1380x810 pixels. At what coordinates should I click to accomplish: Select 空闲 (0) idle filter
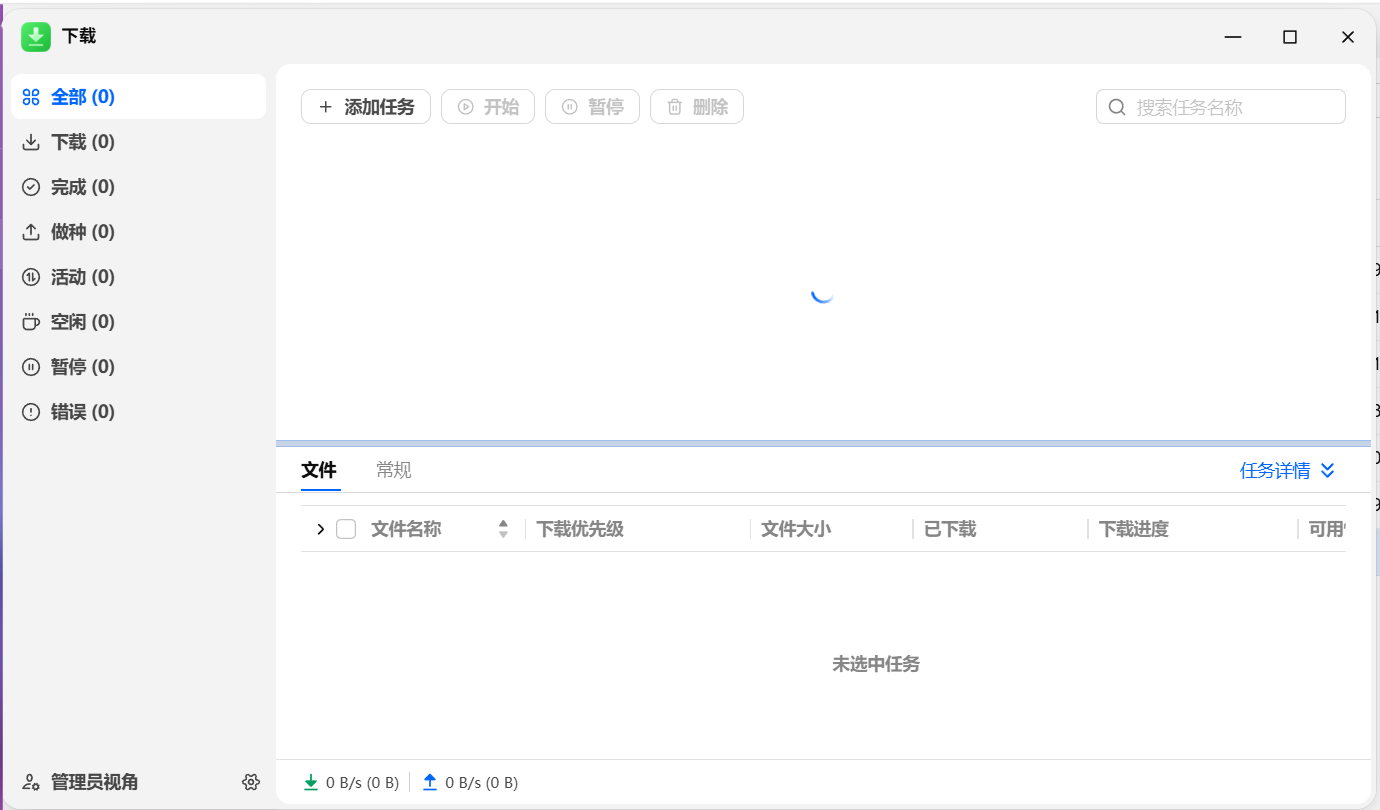[138, 322]
